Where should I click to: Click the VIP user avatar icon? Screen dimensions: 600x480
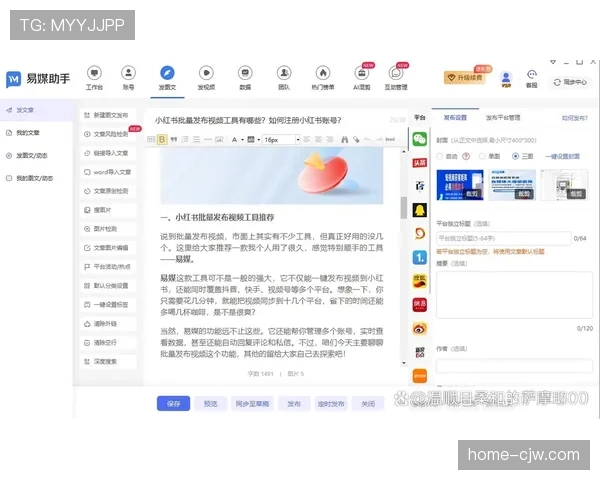tap(506, 79)
